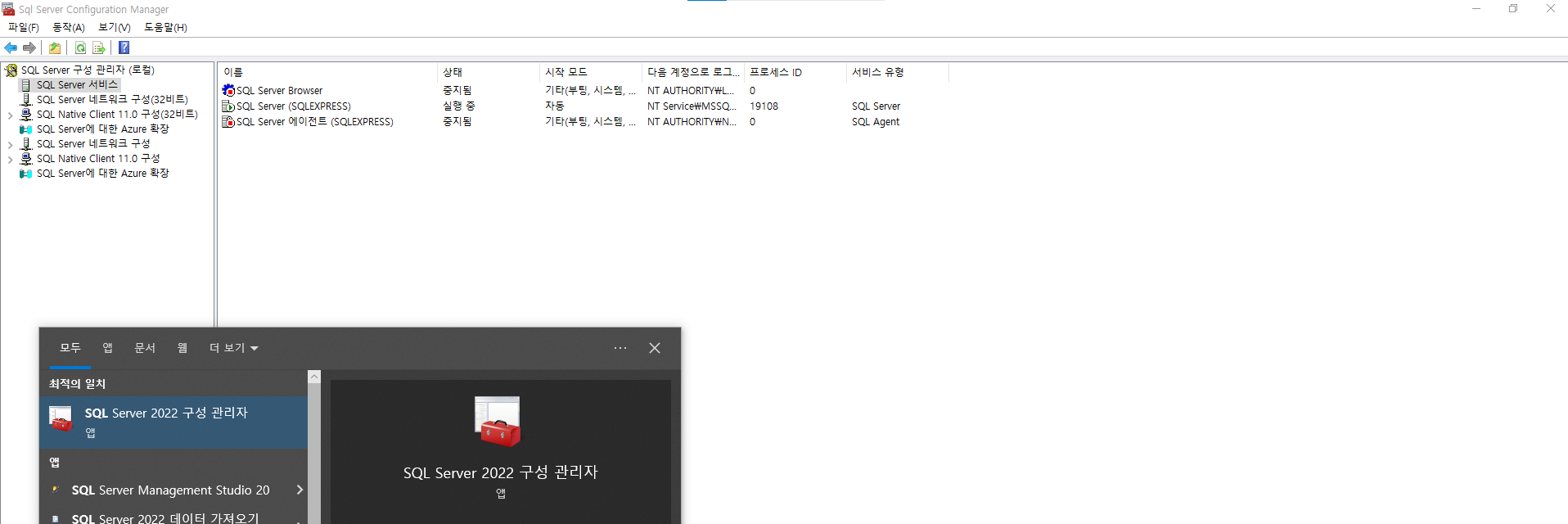This screenshot has height=524, width=1568.
Task: Sort by the 이름 column header
Action: (328, 72)
